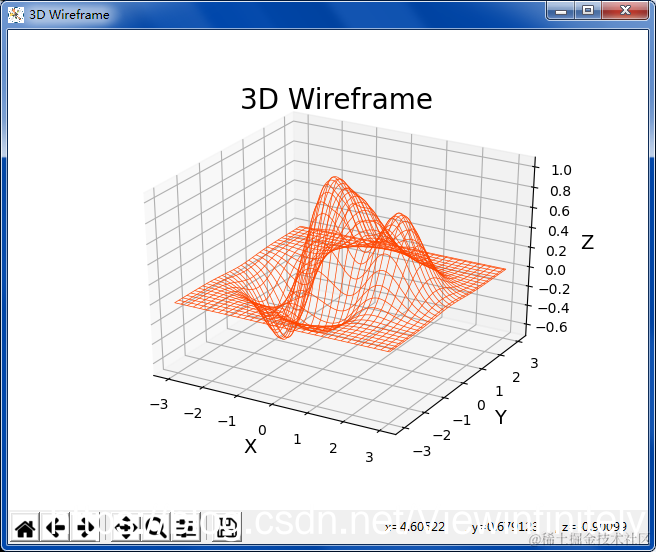The height and width of the screenshot is (552, 656).
Task: Click the matplotlib window icon in title bar
Action: coord(16,15)
